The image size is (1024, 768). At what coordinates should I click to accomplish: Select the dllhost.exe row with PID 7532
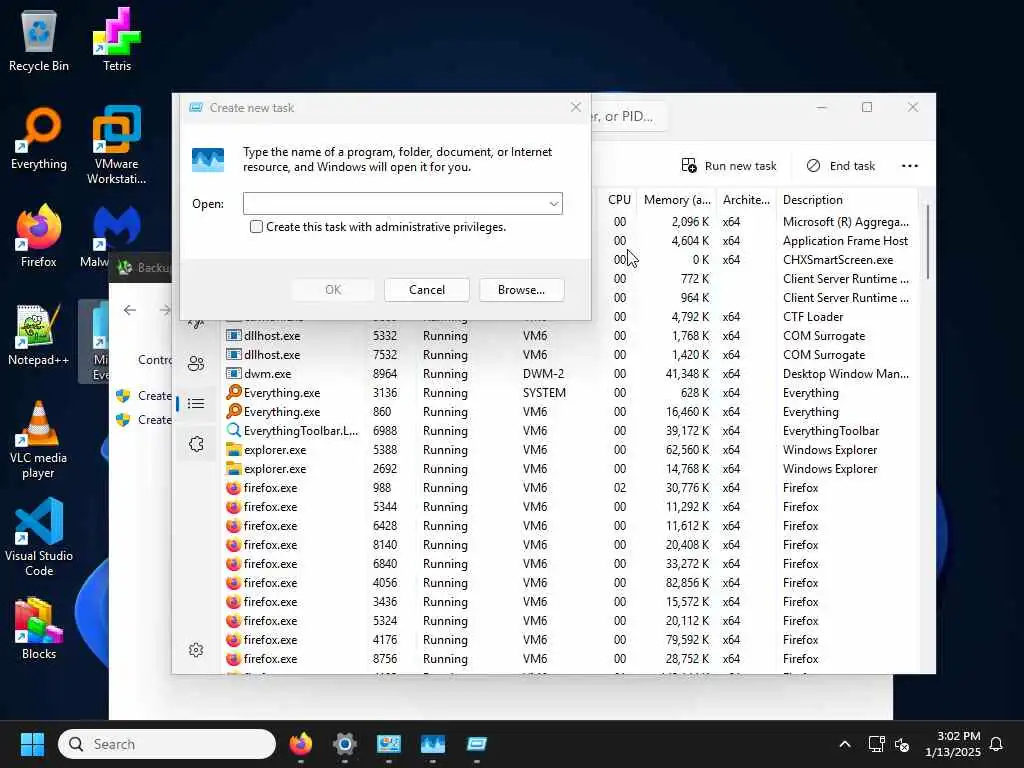(x=568, y=355)
